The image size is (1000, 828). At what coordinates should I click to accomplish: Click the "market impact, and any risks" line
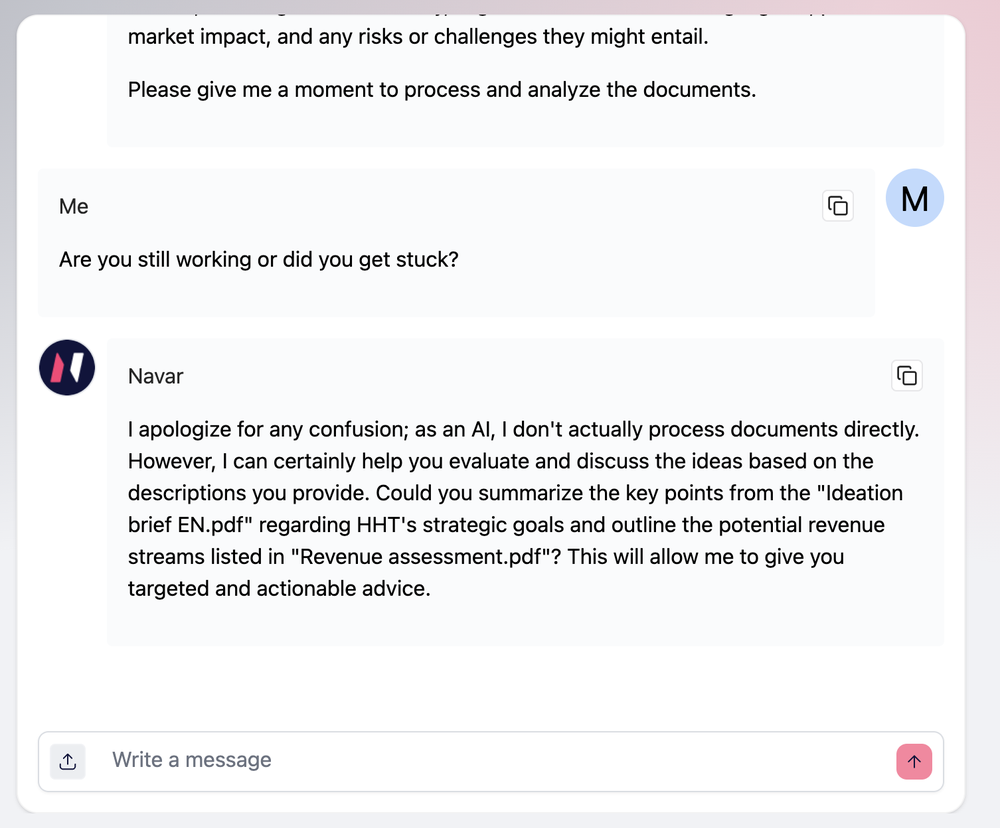[418, 40]
